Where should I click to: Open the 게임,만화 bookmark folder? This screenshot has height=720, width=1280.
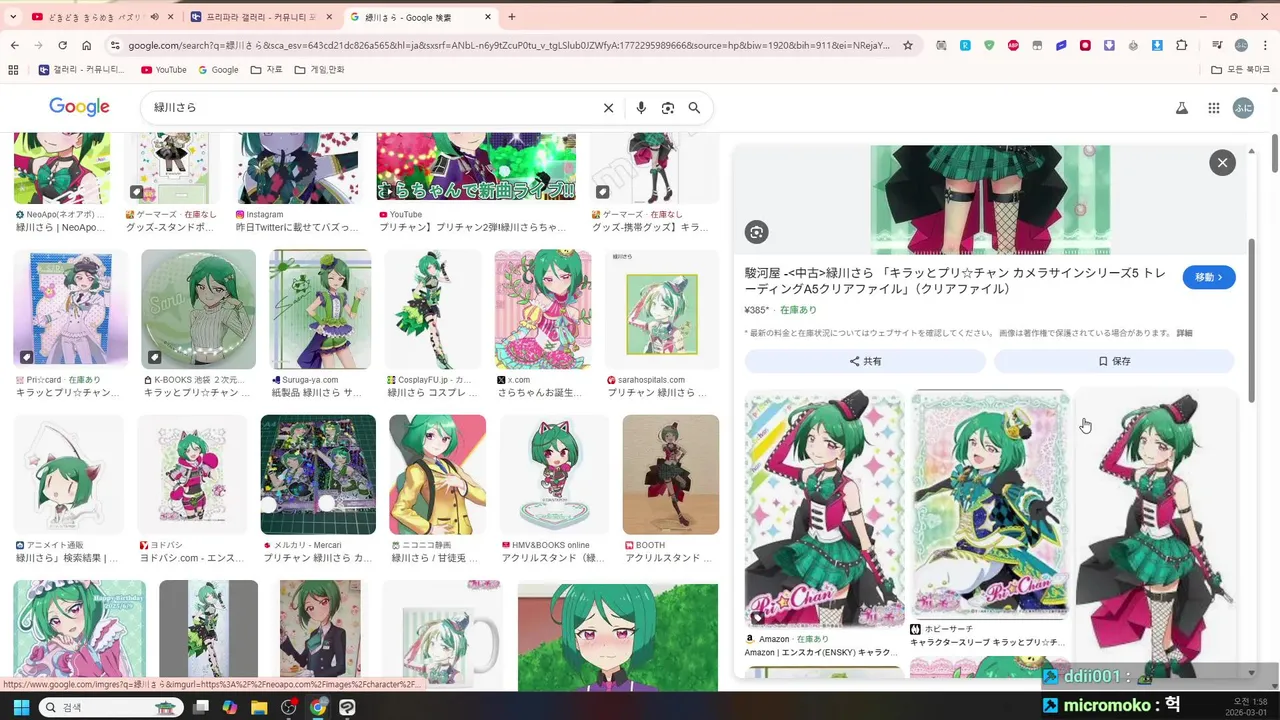coord(320,70)
